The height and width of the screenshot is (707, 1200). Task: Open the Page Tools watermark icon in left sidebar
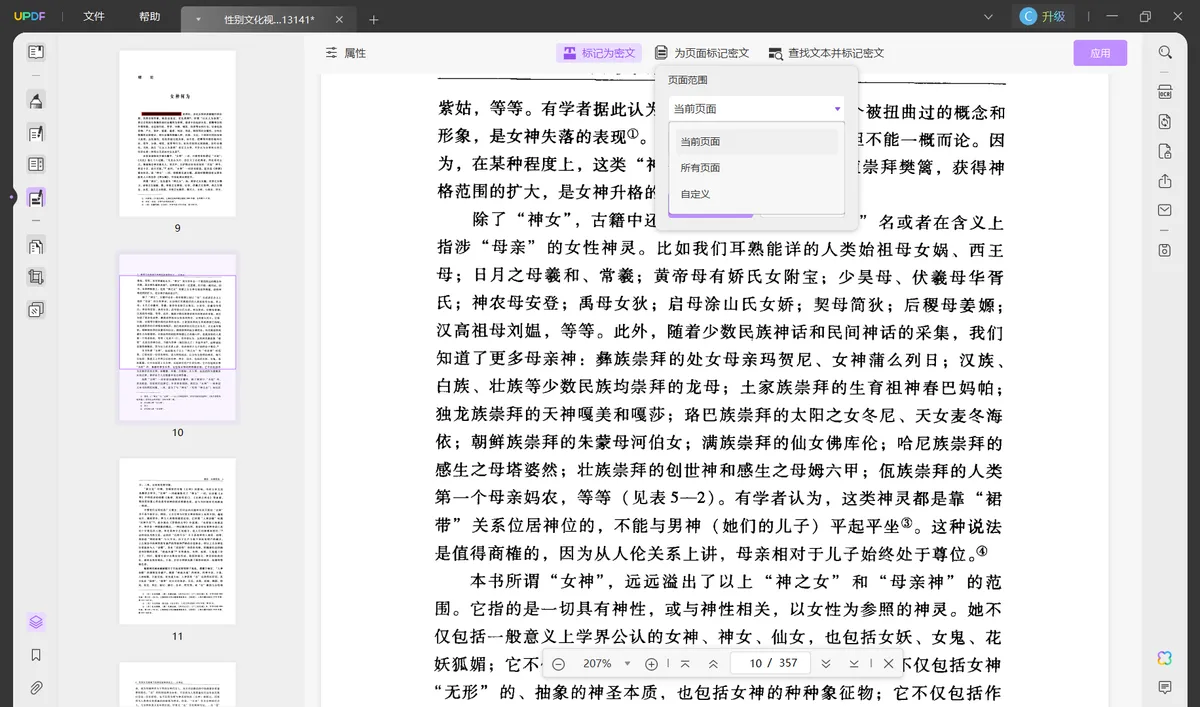tap(36, 310)
